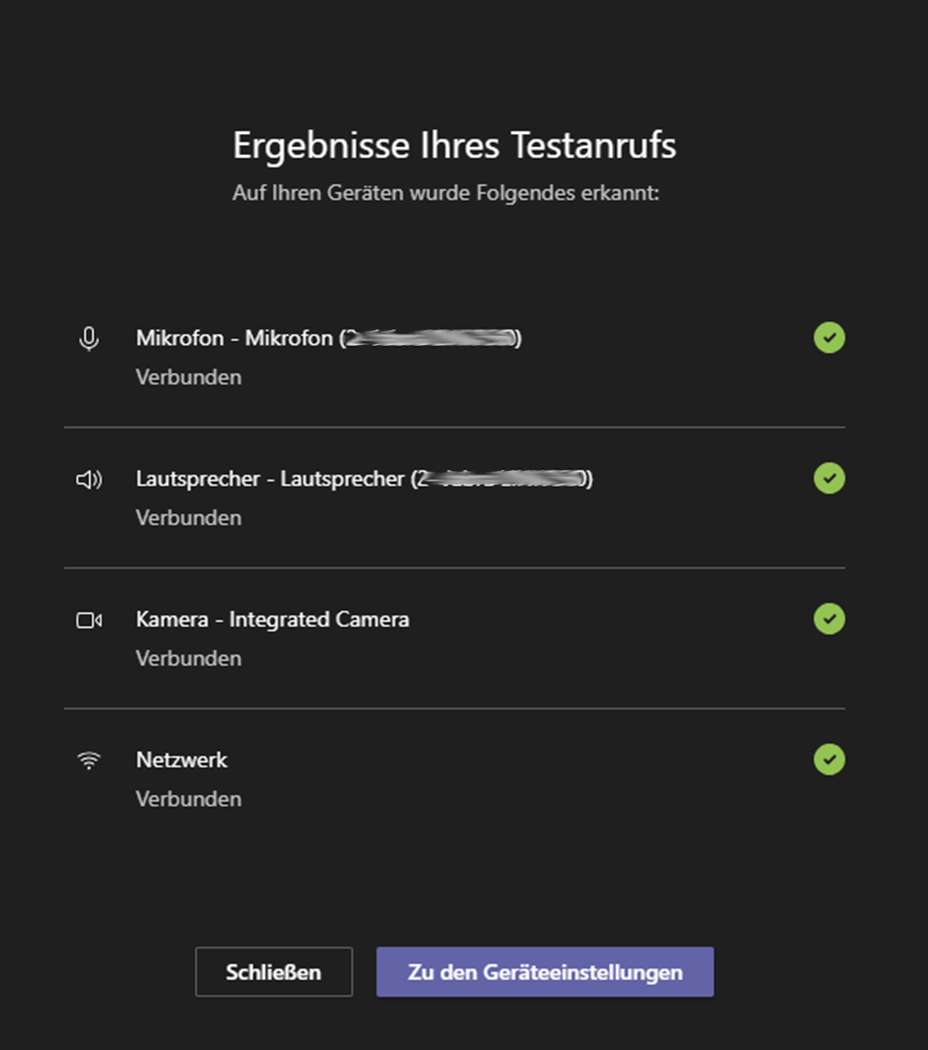Click Verbunden status under Kamera
The image size is (928, 1050).
tap(189, 658)
